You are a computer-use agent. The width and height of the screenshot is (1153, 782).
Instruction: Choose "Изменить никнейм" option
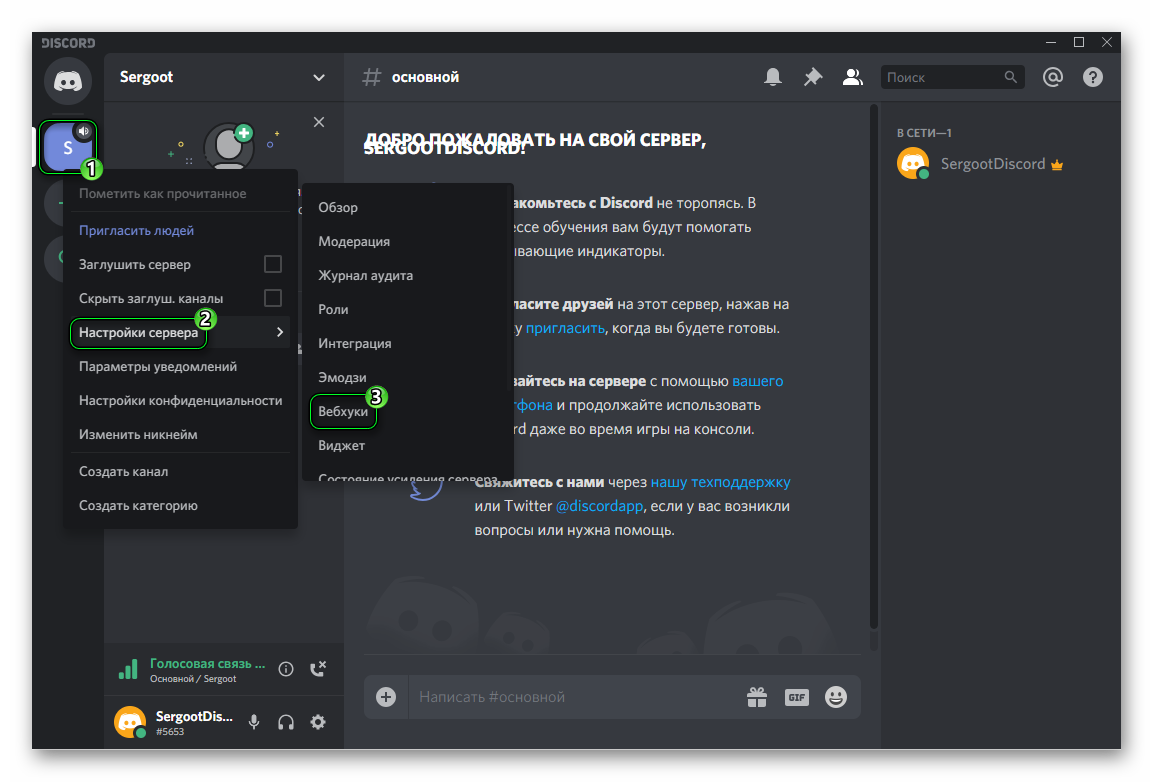[180, 434]
